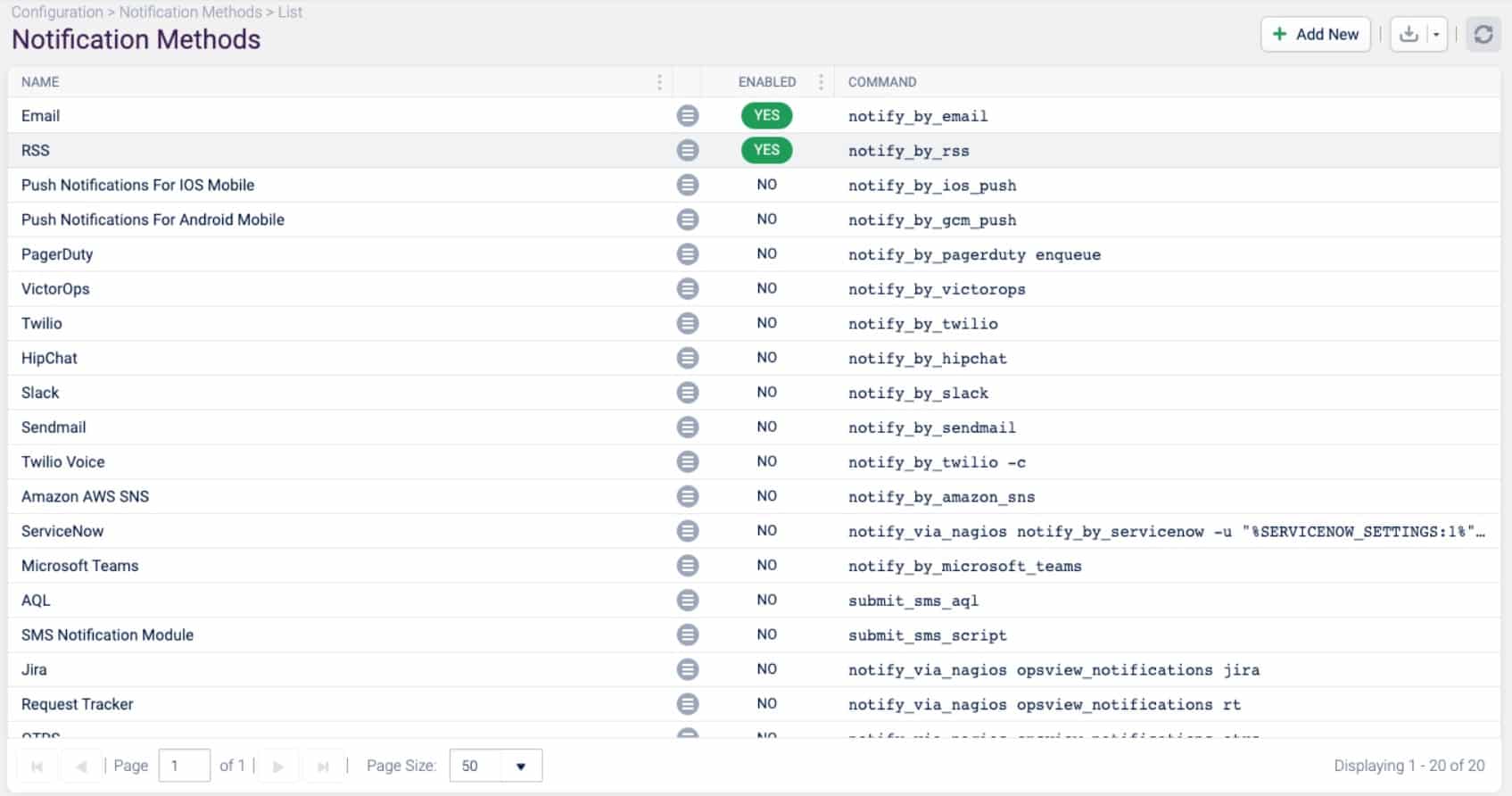1512x796 pixels.
Task: Open the row menu icon for ServiceNow
Action: tap(687, 531)
